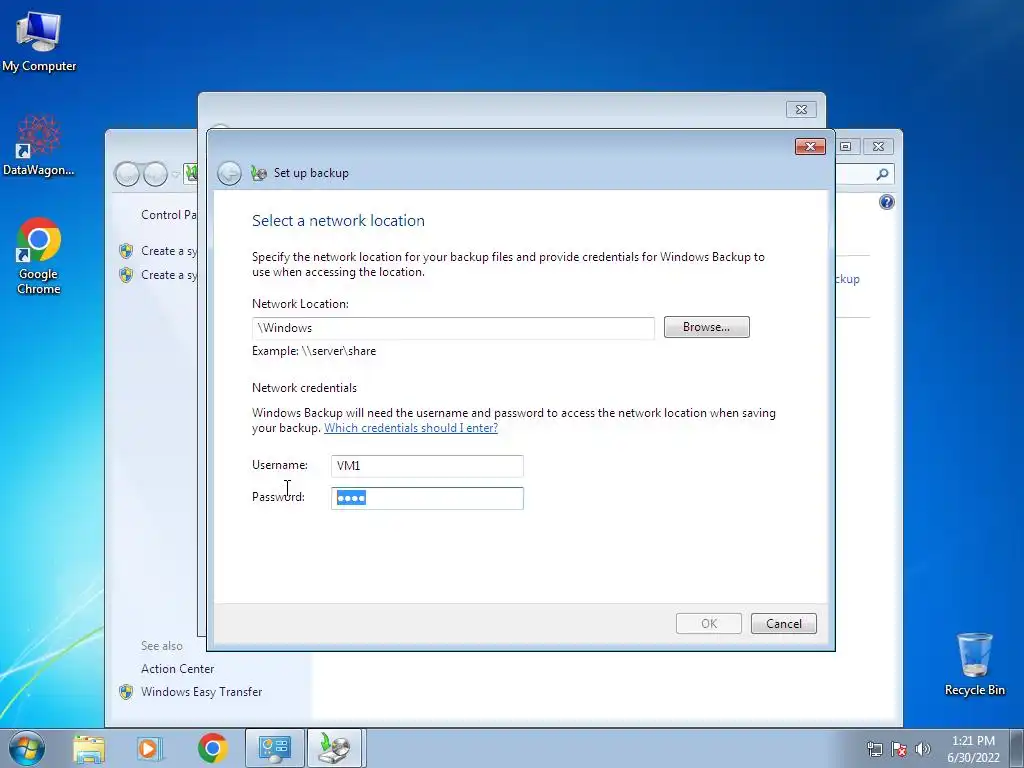Screen dimensions: 1024x768
Task: Open My Computer desktop icon
Action: tap(39, 42)
